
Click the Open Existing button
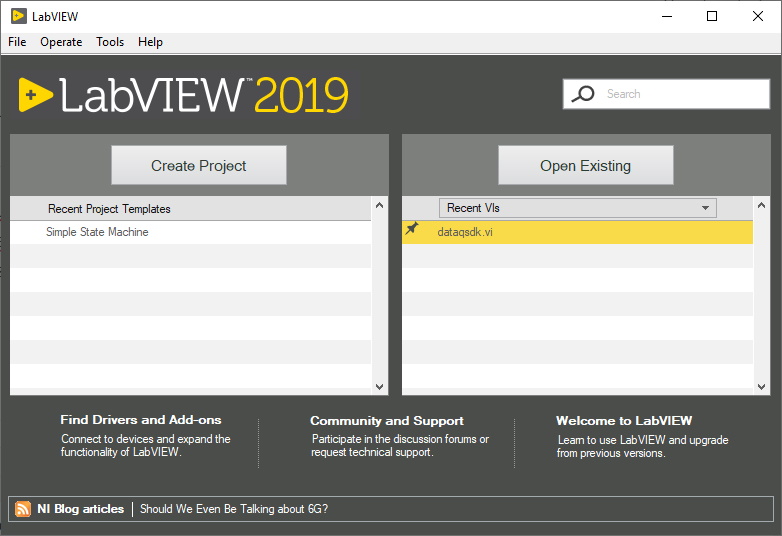586,166
